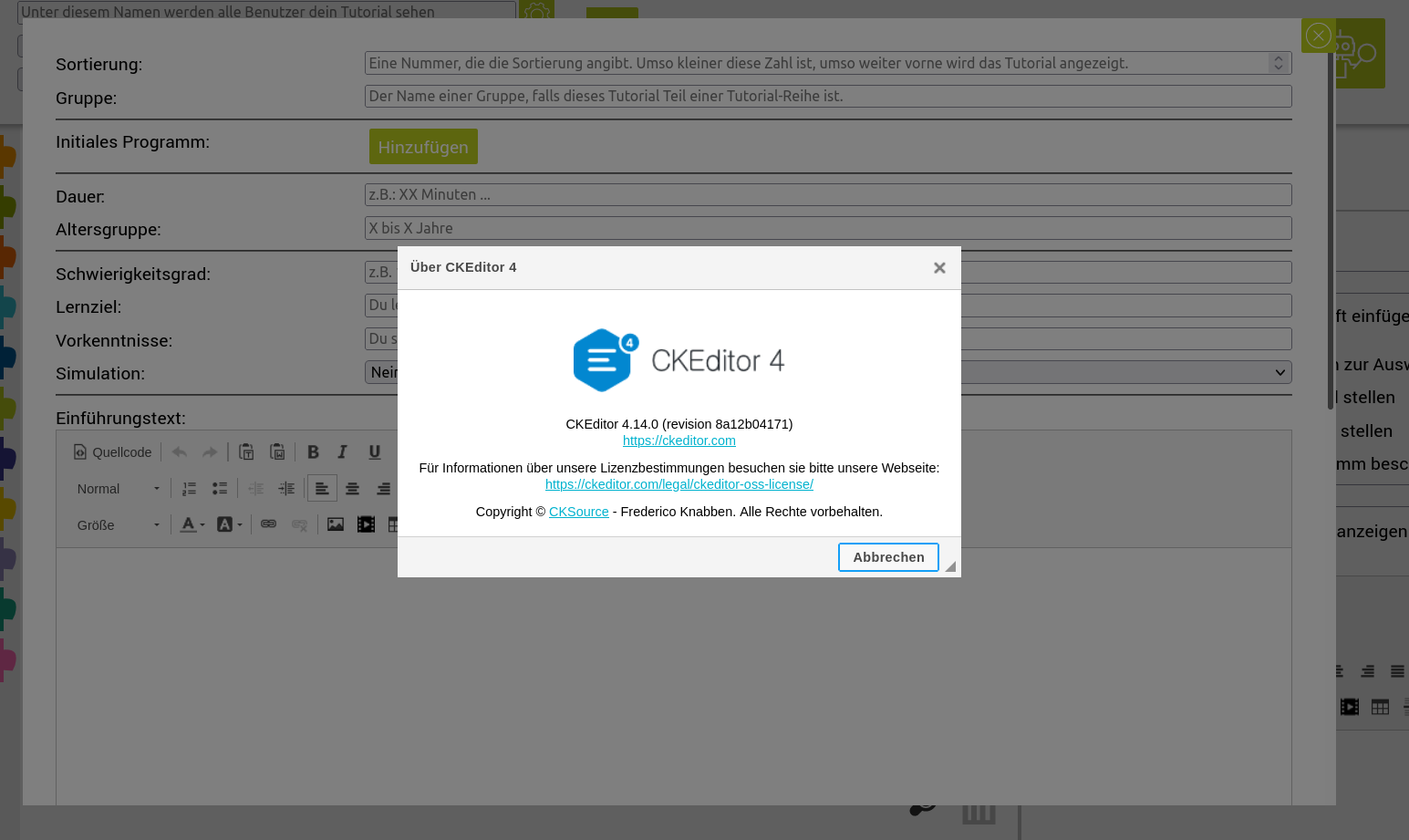Click the Abbrechen button in the dialog
This screenshot has height=840, width=1409.
[888, 557]
